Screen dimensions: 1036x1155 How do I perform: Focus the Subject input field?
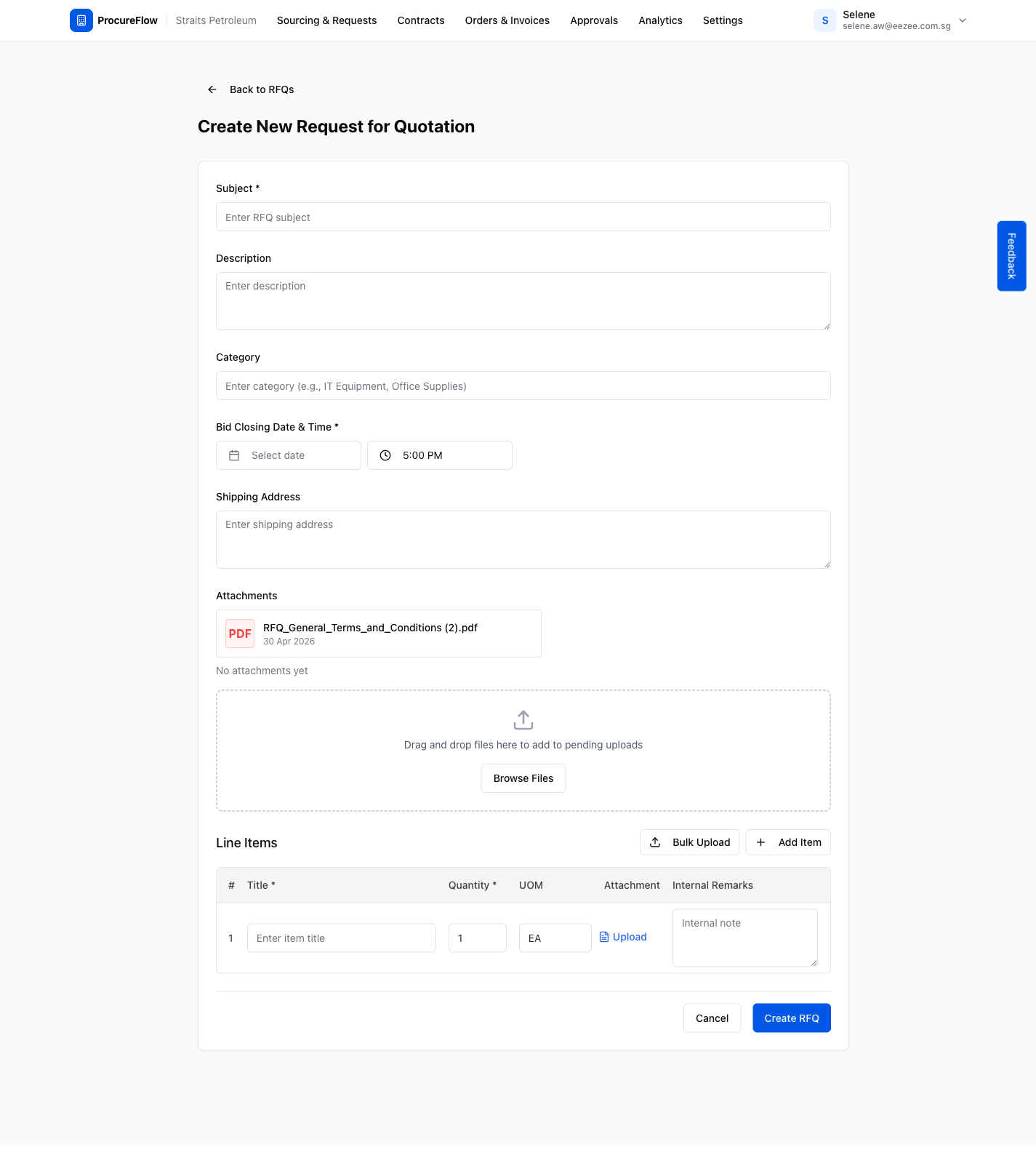[523, 217]
